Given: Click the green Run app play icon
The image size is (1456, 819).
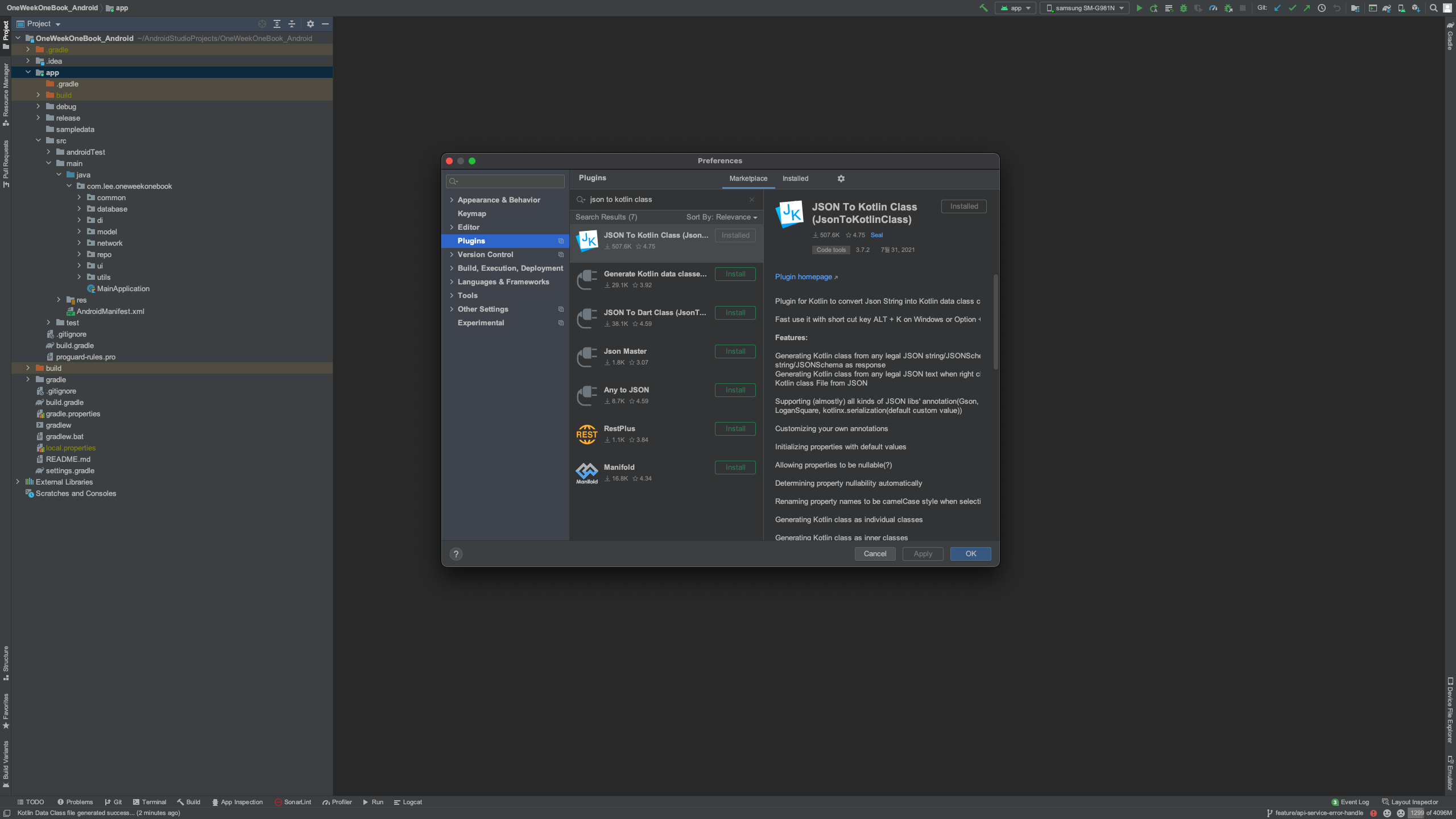Looking at the screenshot, I should pyautogui.click(x=1139, y=8).
